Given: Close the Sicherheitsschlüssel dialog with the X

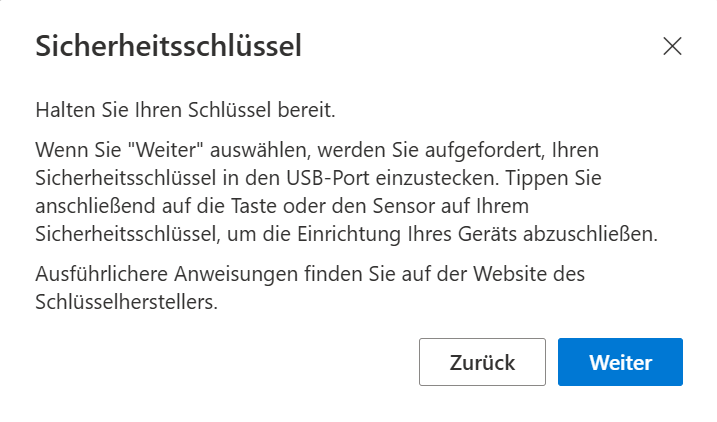Looking at the screenshot, I should click(x=672, y=46).
